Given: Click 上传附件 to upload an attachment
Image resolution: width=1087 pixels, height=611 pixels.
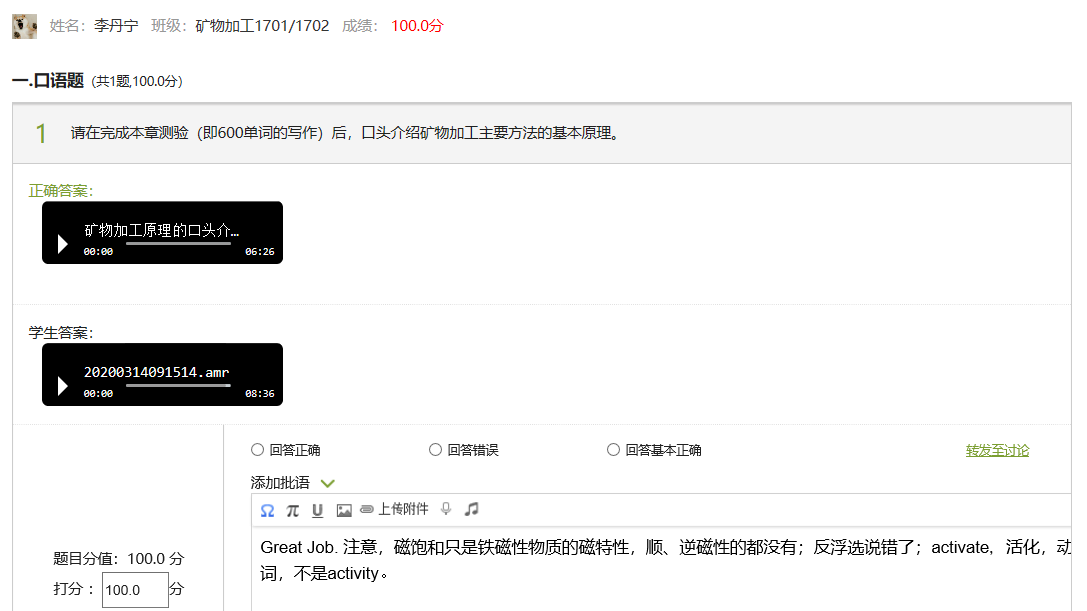Looking at the screenshot, I should [x=395, y=509].
